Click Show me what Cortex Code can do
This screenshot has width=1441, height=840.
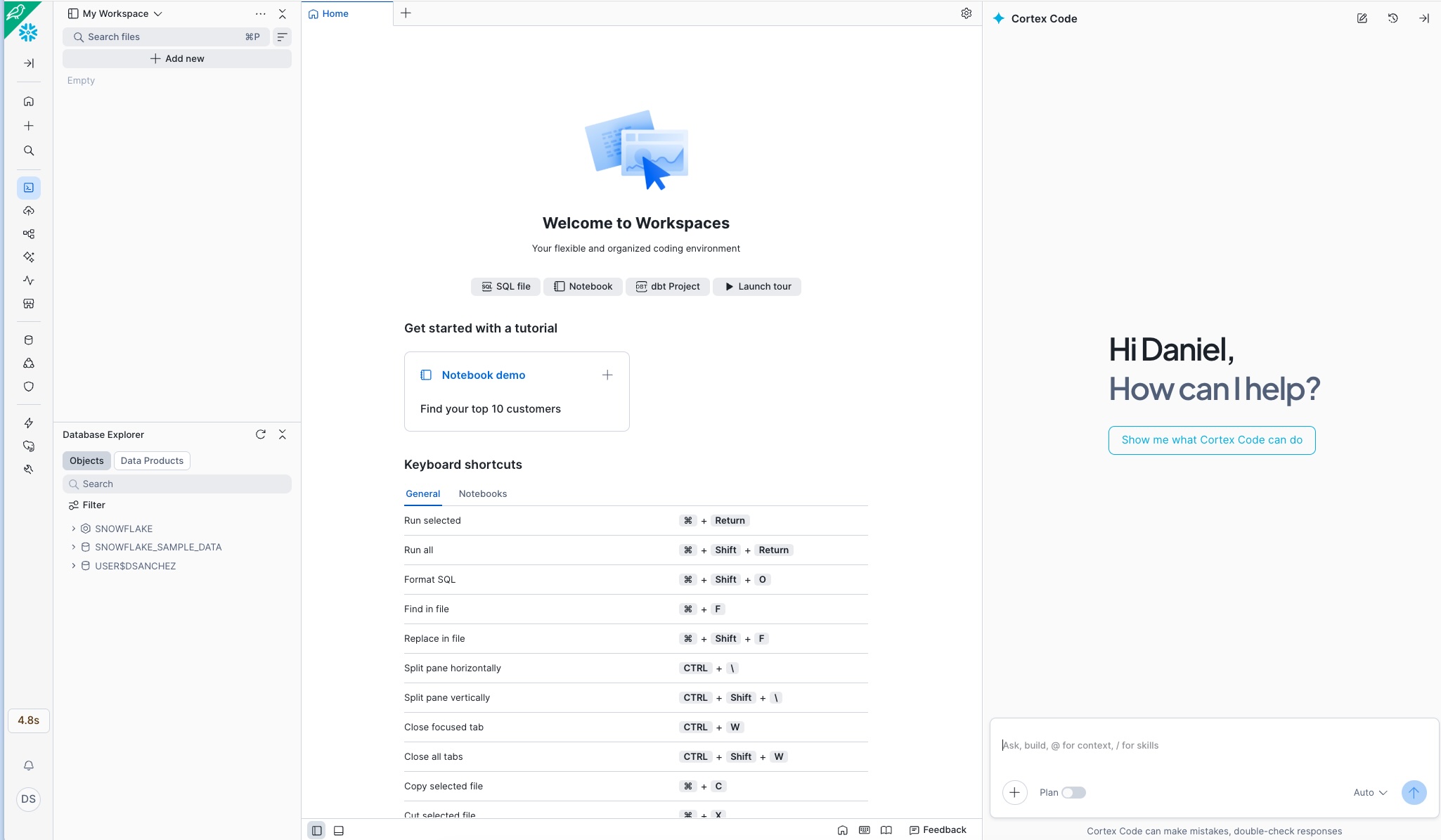click(x=1212, y=439)
